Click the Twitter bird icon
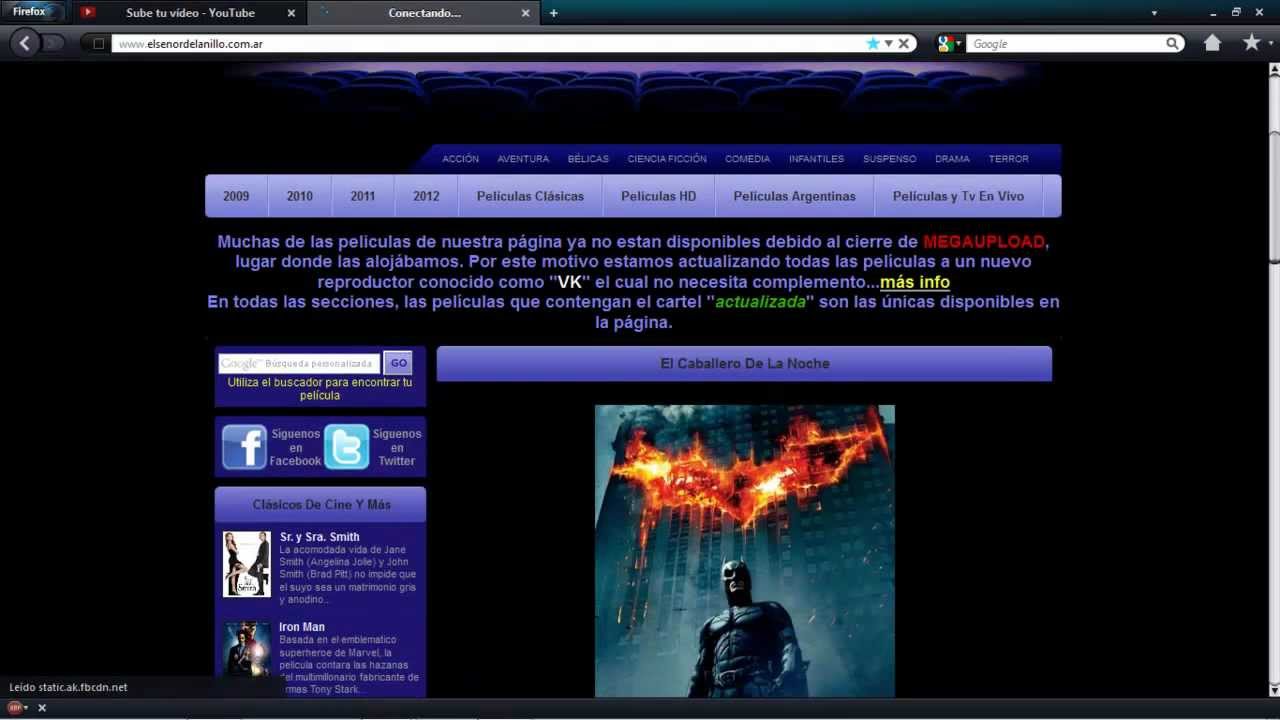The height and width of the screenshot is (720, 1280). point(346,447)
